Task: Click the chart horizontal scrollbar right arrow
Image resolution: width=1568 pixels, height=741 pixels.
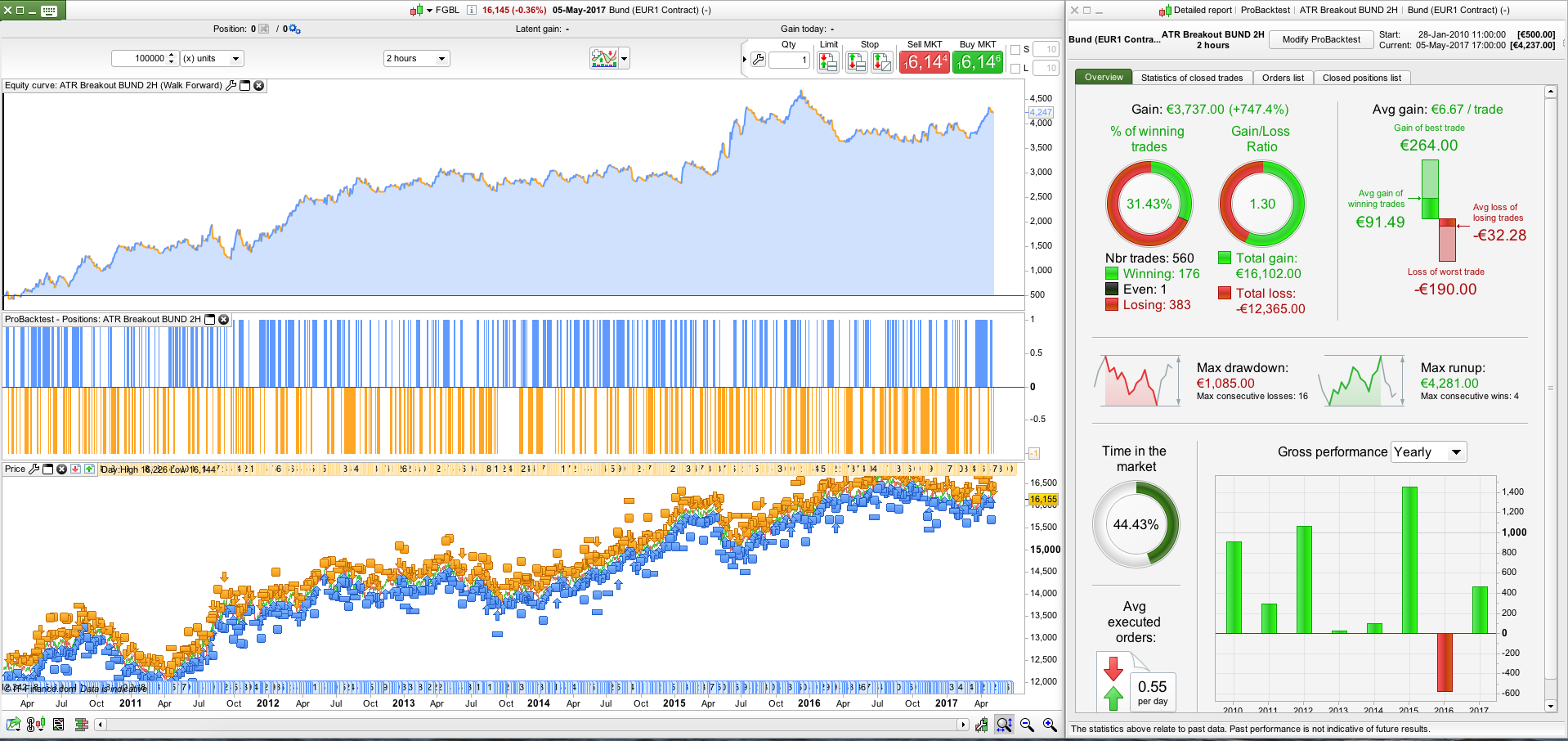Action: pos(963,725)
